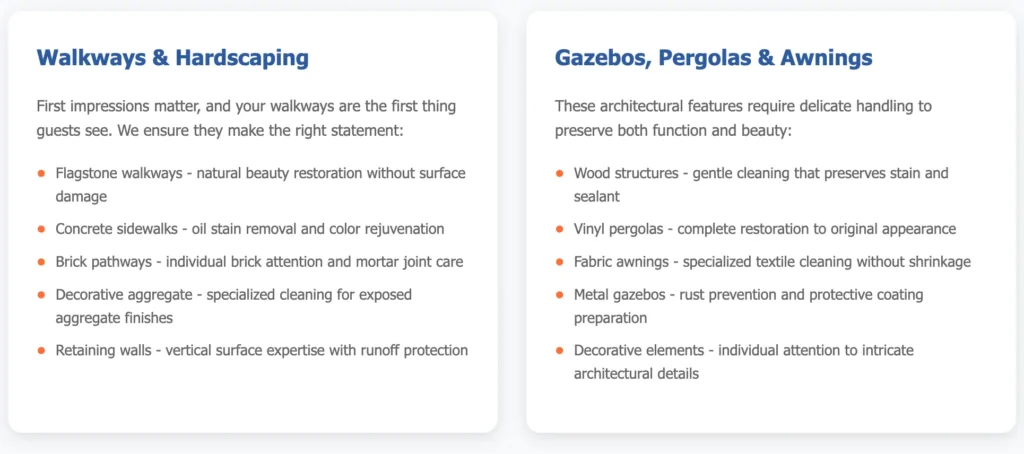Select the orange bullet next to Concrete sidewalks
The width and height of the screenshot is (1024, 454).
(x=41, y=229)
